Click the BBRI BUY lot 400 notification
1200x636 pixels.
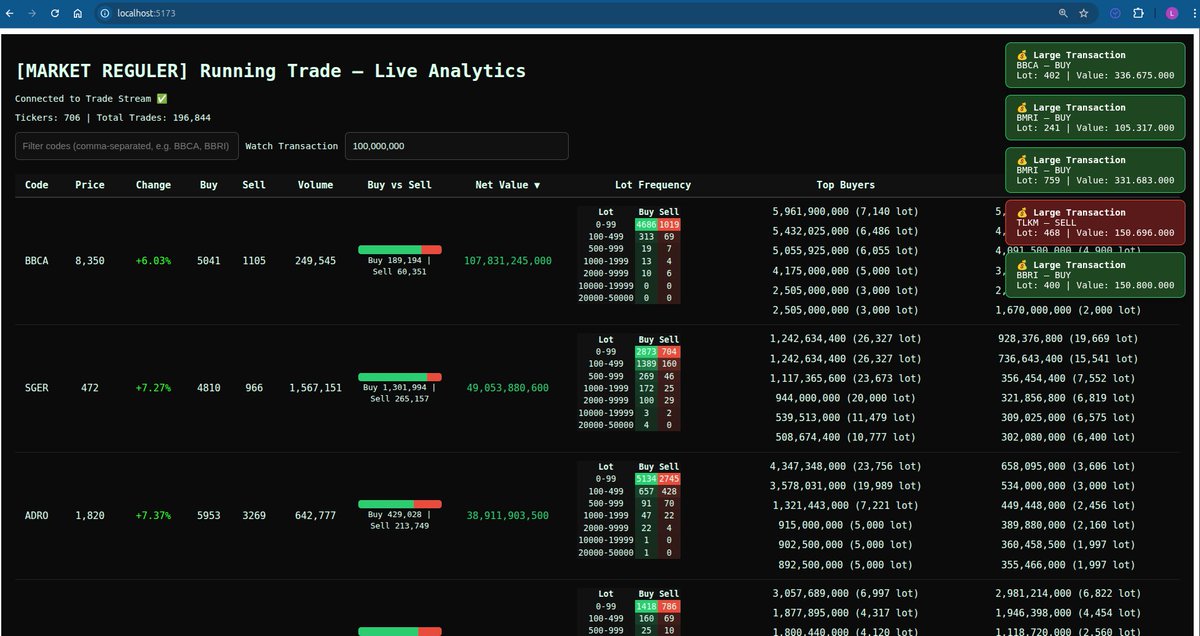(x=1096, y=275)
